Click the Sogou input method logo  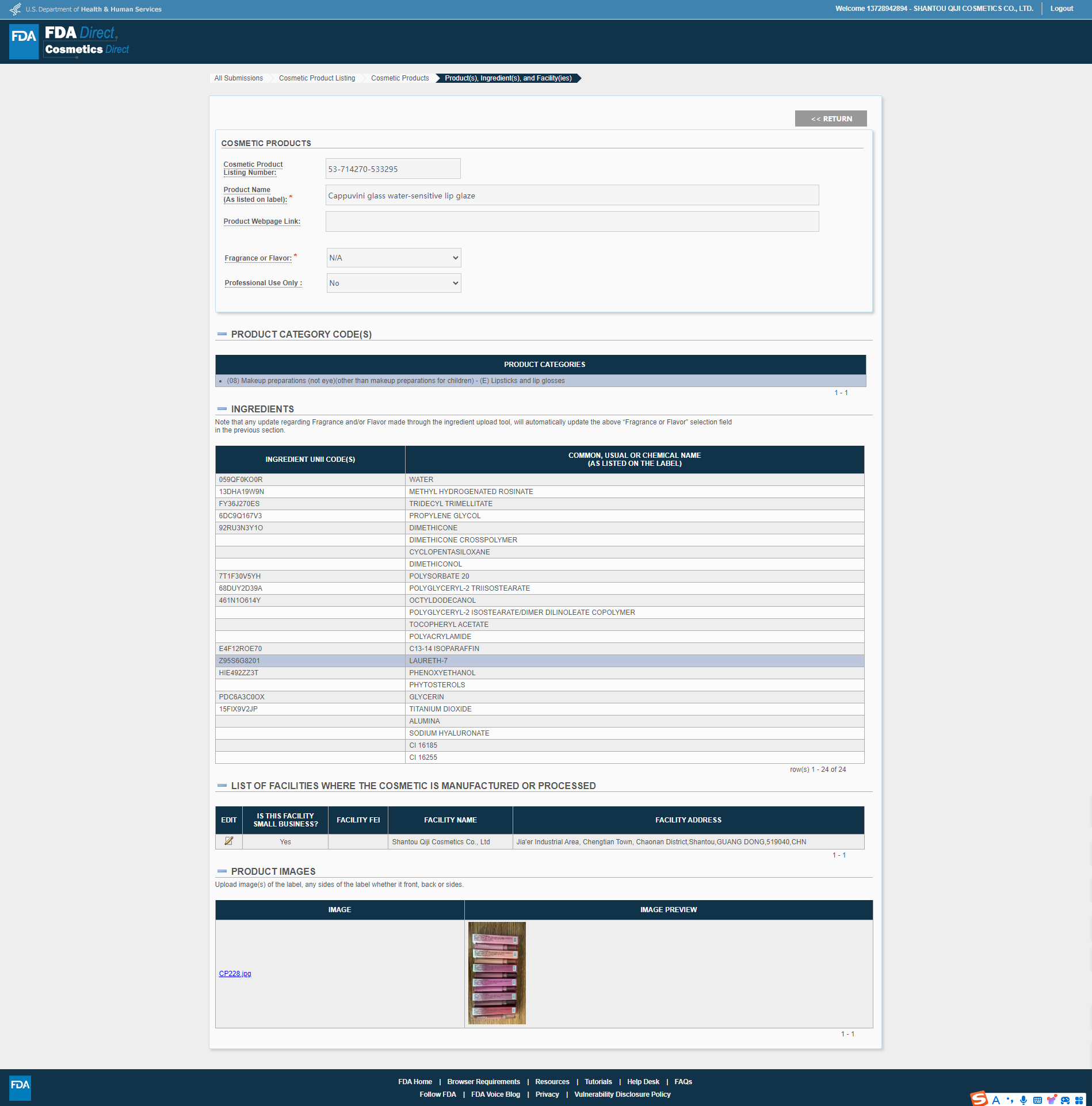pos(979,1099)
